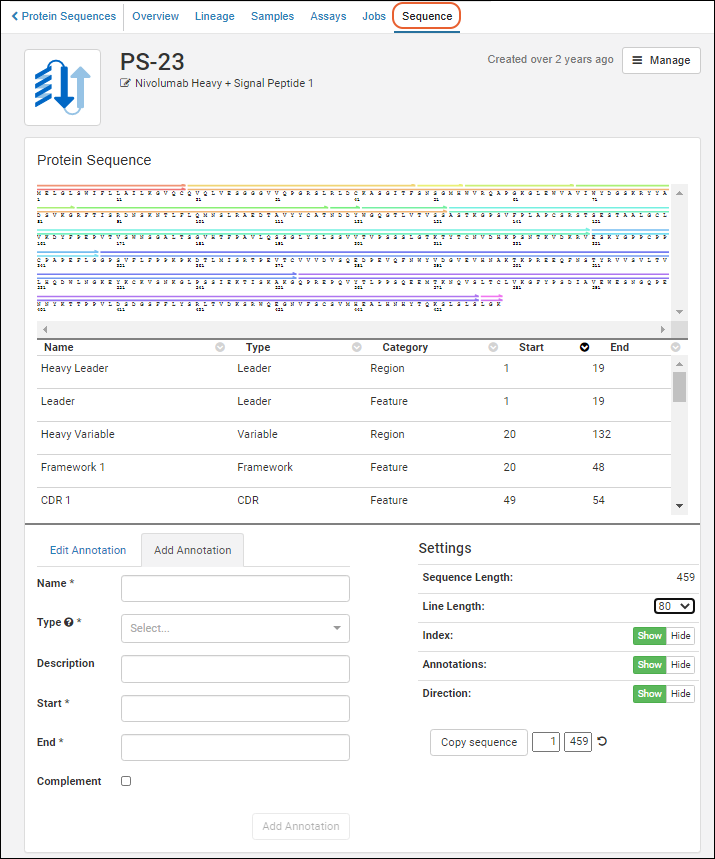
Task: Click the Start column sort arrow icon
Action: 584,348
